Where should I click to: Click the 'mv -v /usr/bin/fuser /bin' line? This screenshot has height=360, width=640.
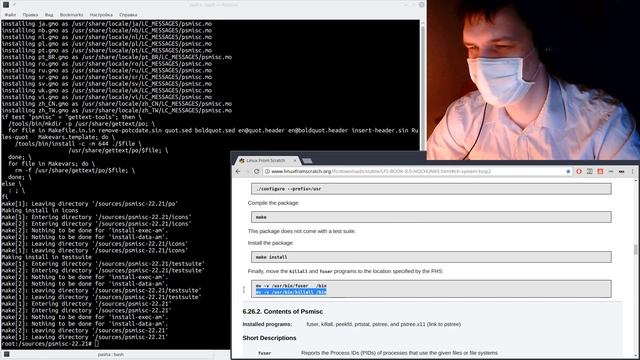(x=291, y=286)
